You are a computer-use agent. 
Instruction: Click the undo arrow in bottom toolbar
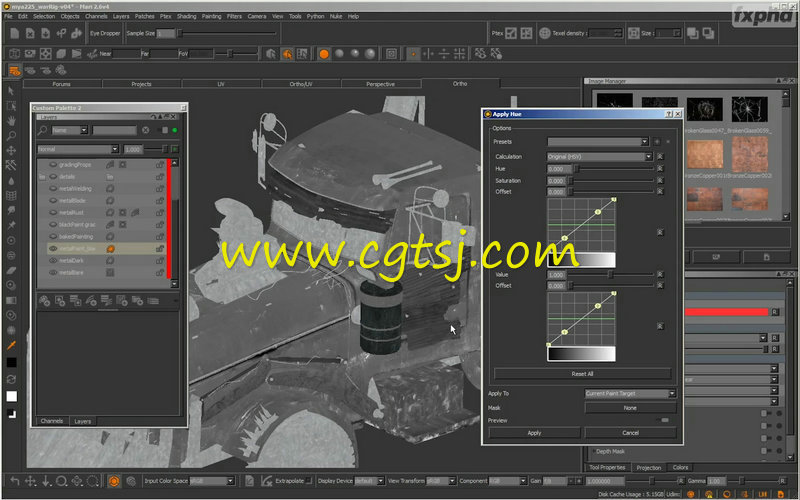pyautogui.click(x=15, y=481)
